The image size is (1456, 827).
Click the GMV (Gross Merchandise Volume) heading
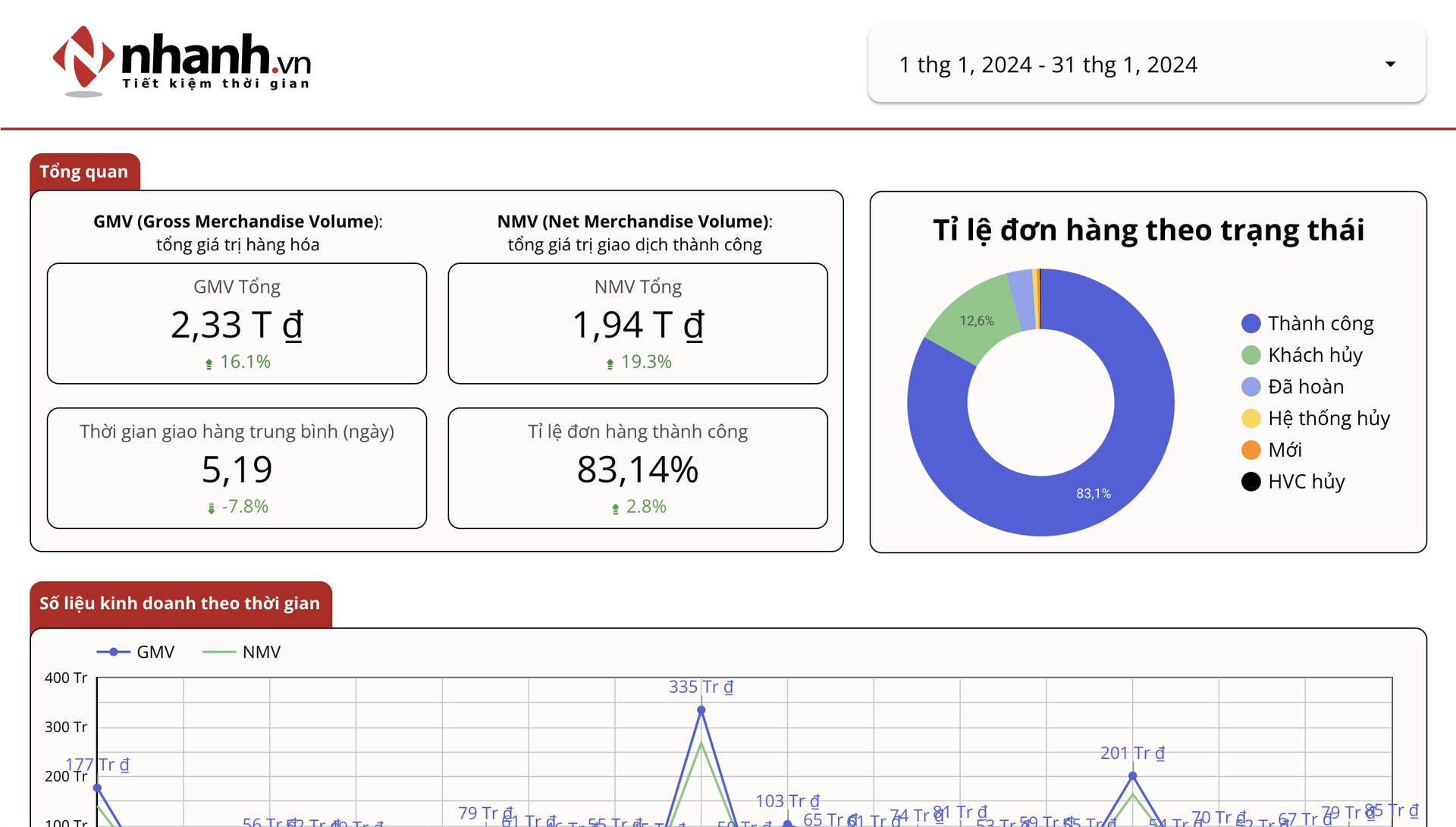237,222
